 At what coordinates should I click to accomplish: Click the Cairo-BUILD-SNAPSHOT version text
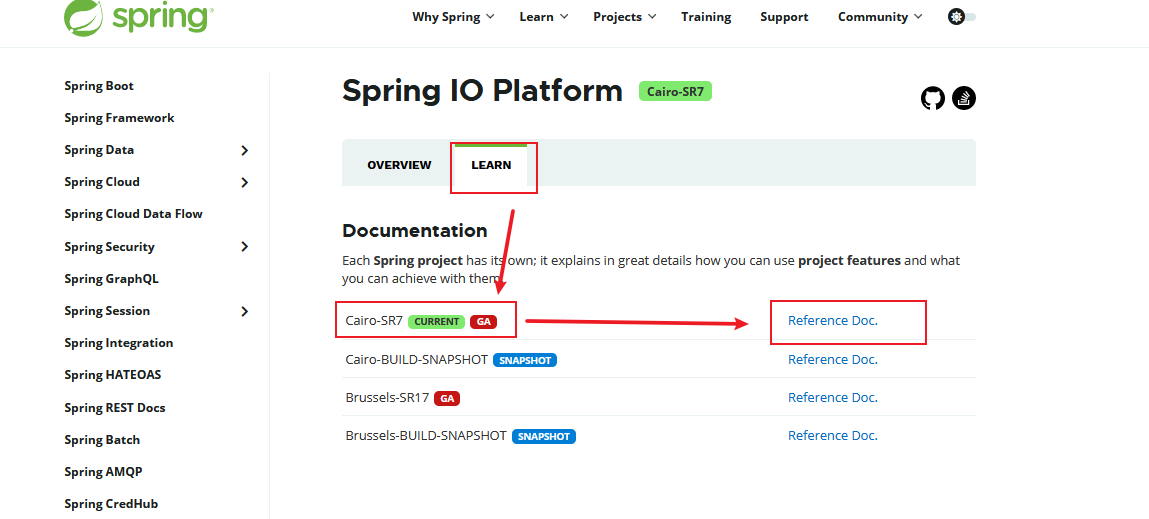click(x=417, y=359)
